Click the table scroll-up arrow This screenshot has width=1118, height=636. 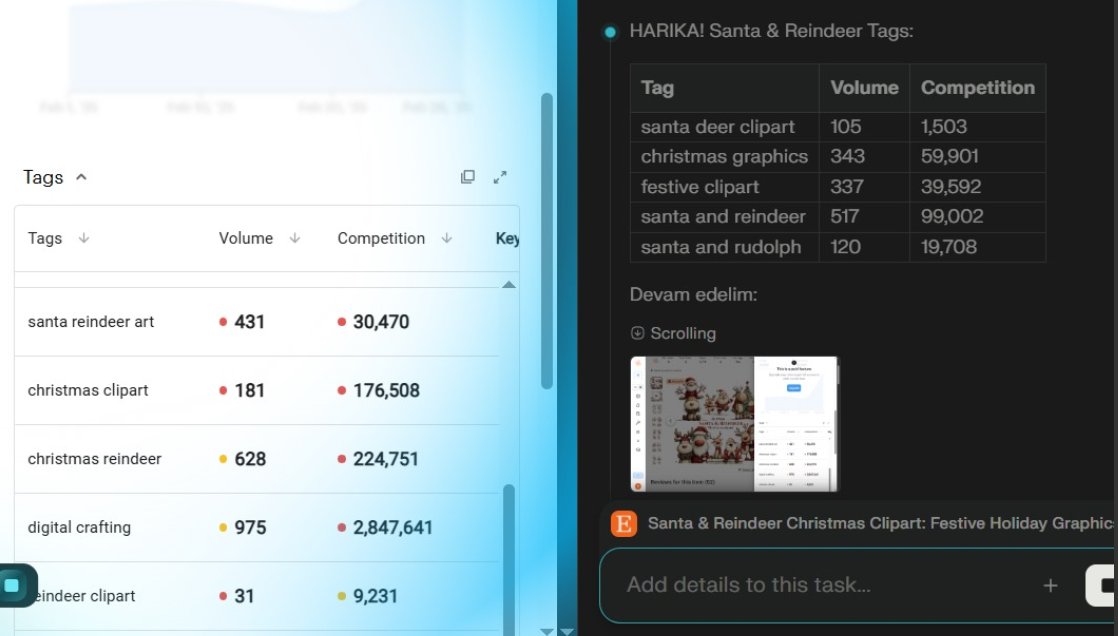(x=508, y=284)
